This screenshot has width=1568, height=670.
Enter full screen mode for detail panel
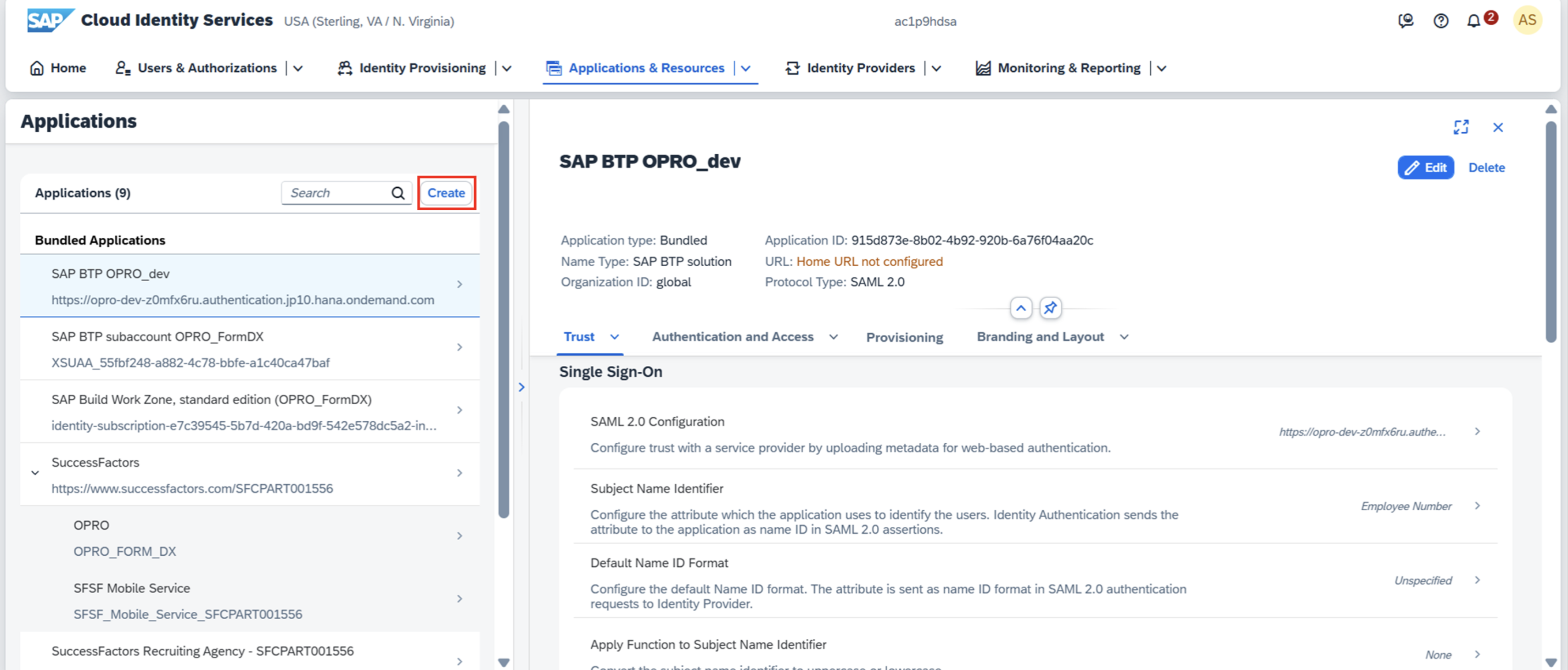click(1461, 127)
